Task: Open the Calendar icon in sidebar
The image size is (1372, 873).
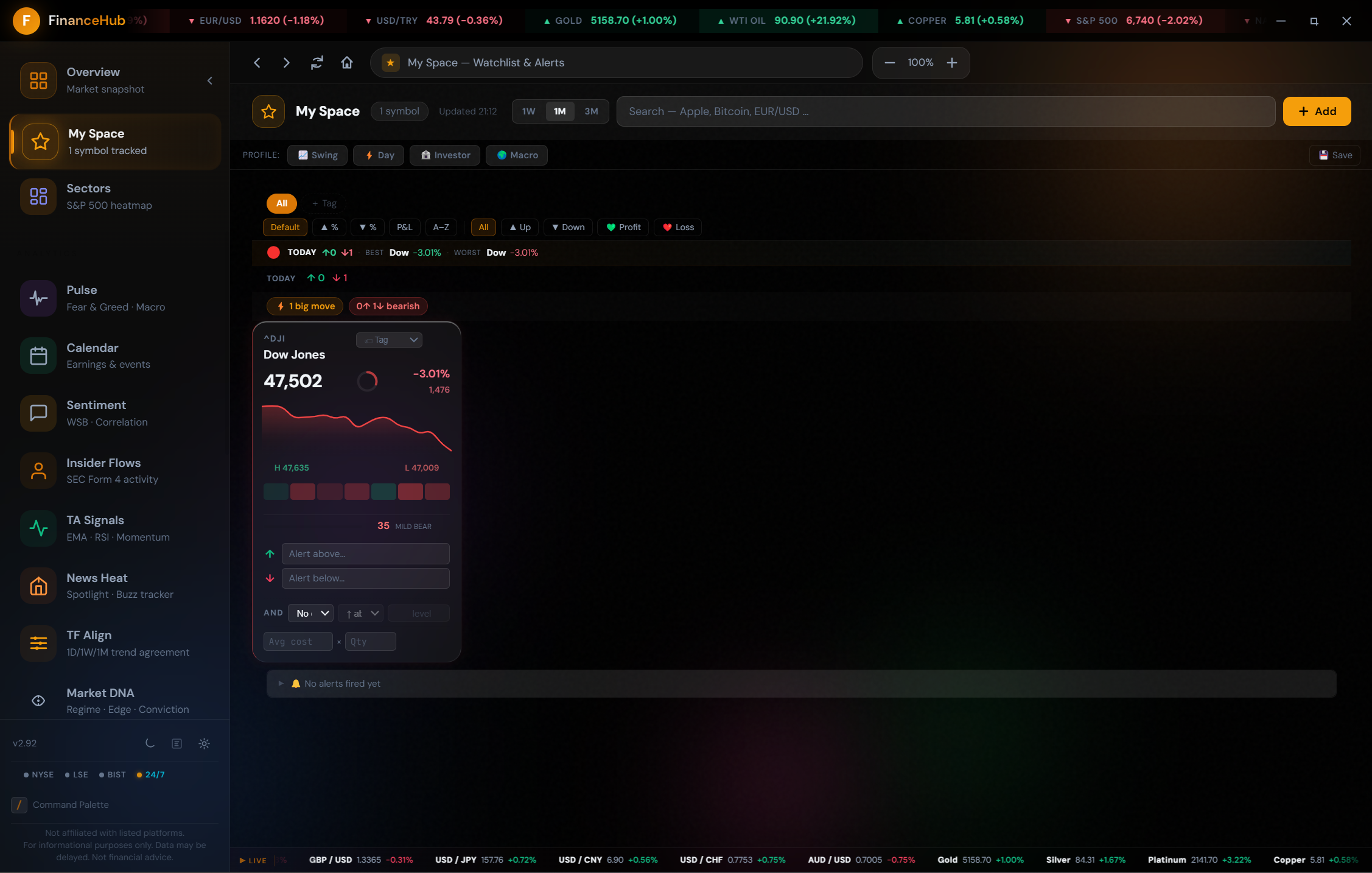Action: tap(38, 356)
